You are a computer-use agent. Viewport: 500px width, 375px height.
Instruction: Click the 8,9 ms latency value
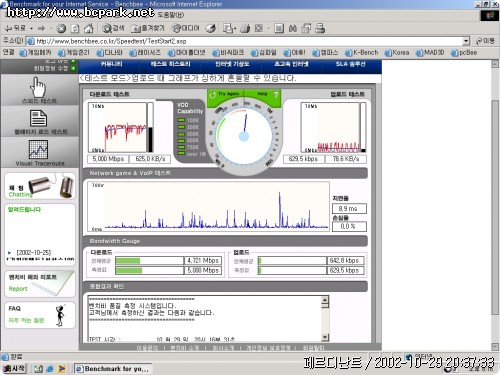click(349, 209)
